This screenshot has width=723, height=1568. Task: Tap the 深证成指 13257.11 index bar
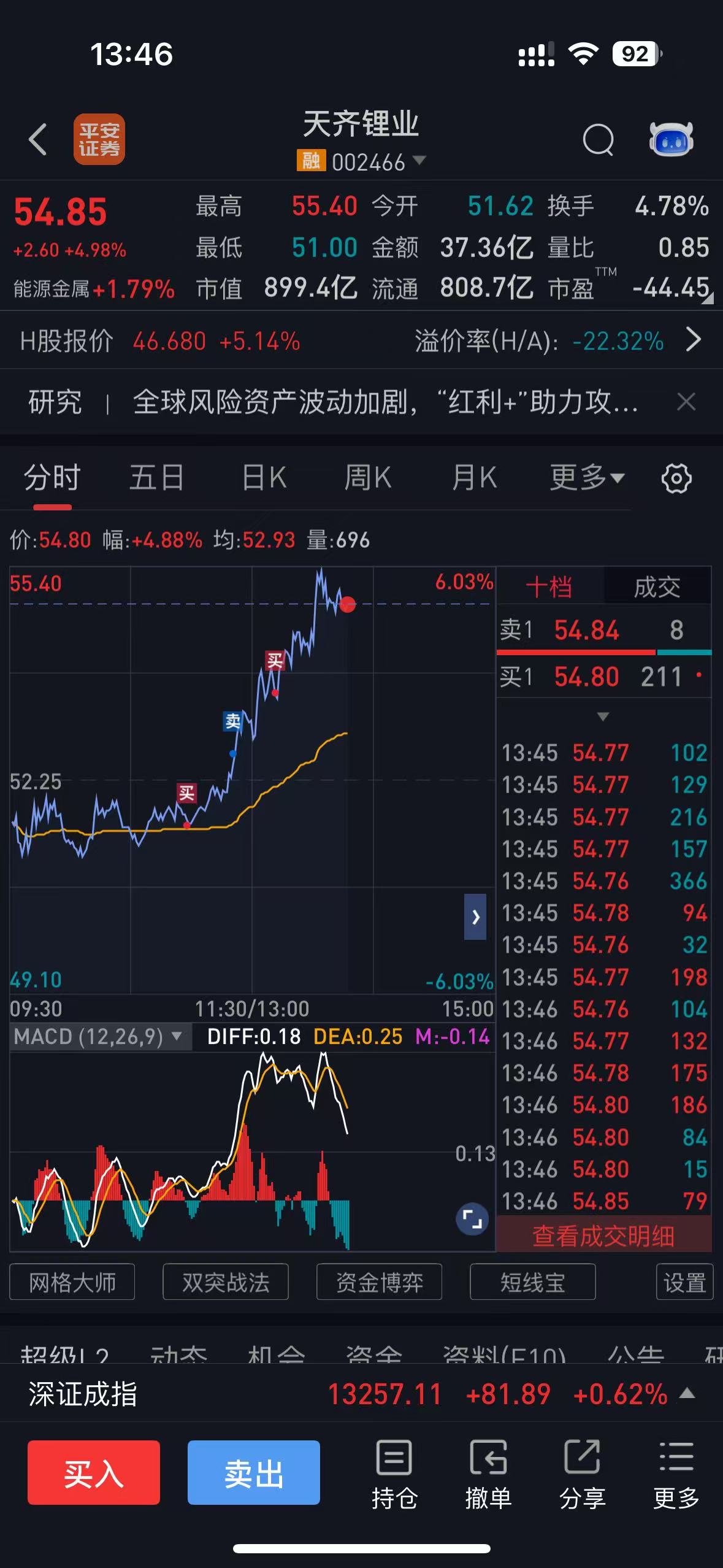click(362, 1393)
